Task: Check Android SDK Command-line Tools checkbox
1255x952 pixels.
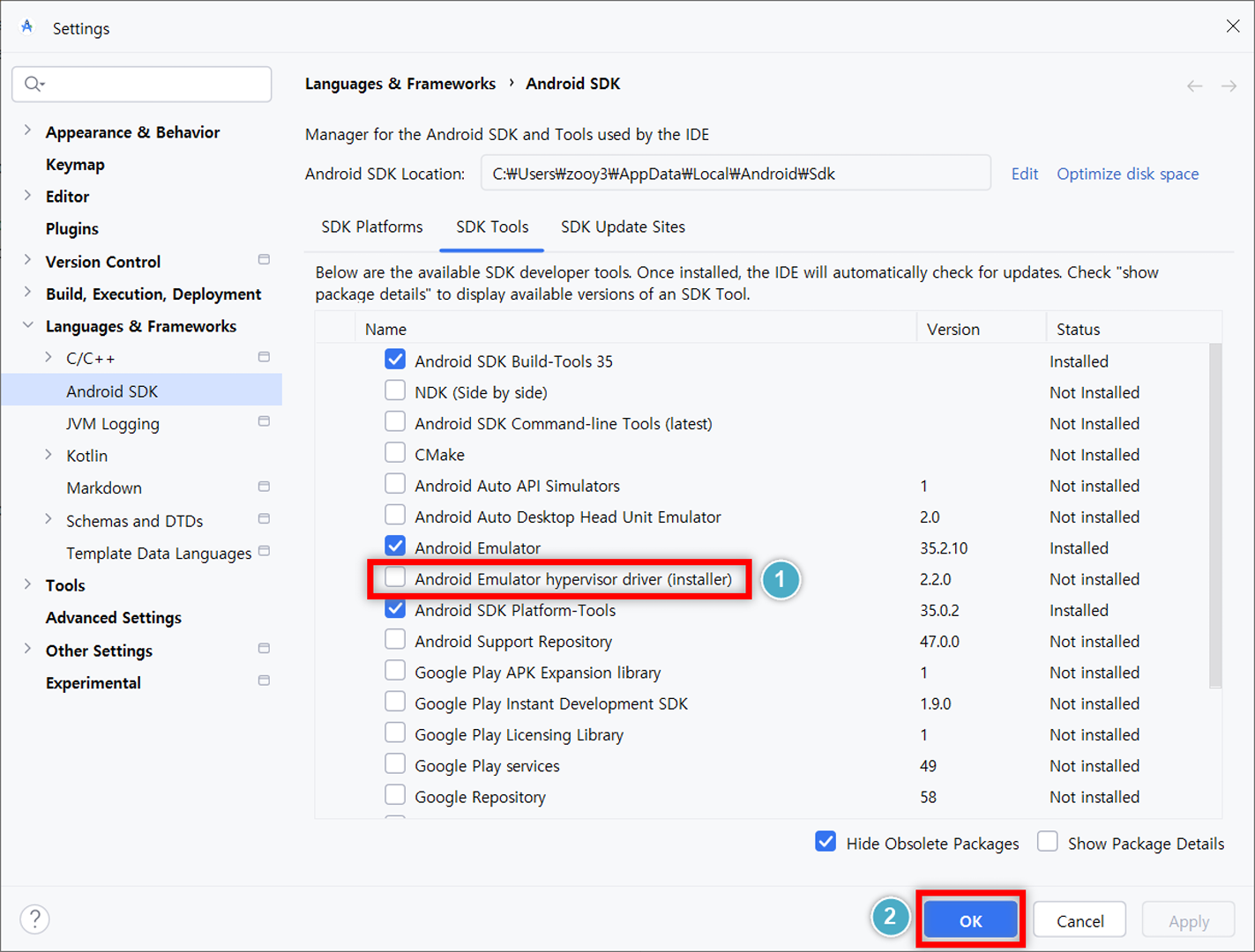Action: coord(395,422)
